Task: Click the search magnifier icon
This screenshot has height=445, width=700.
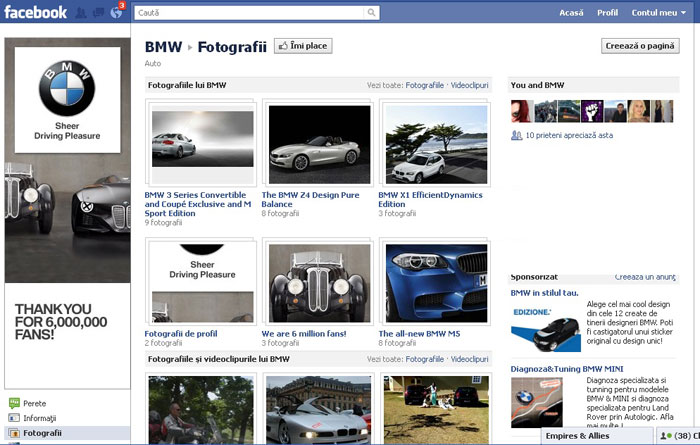Action: coord(371,12)
